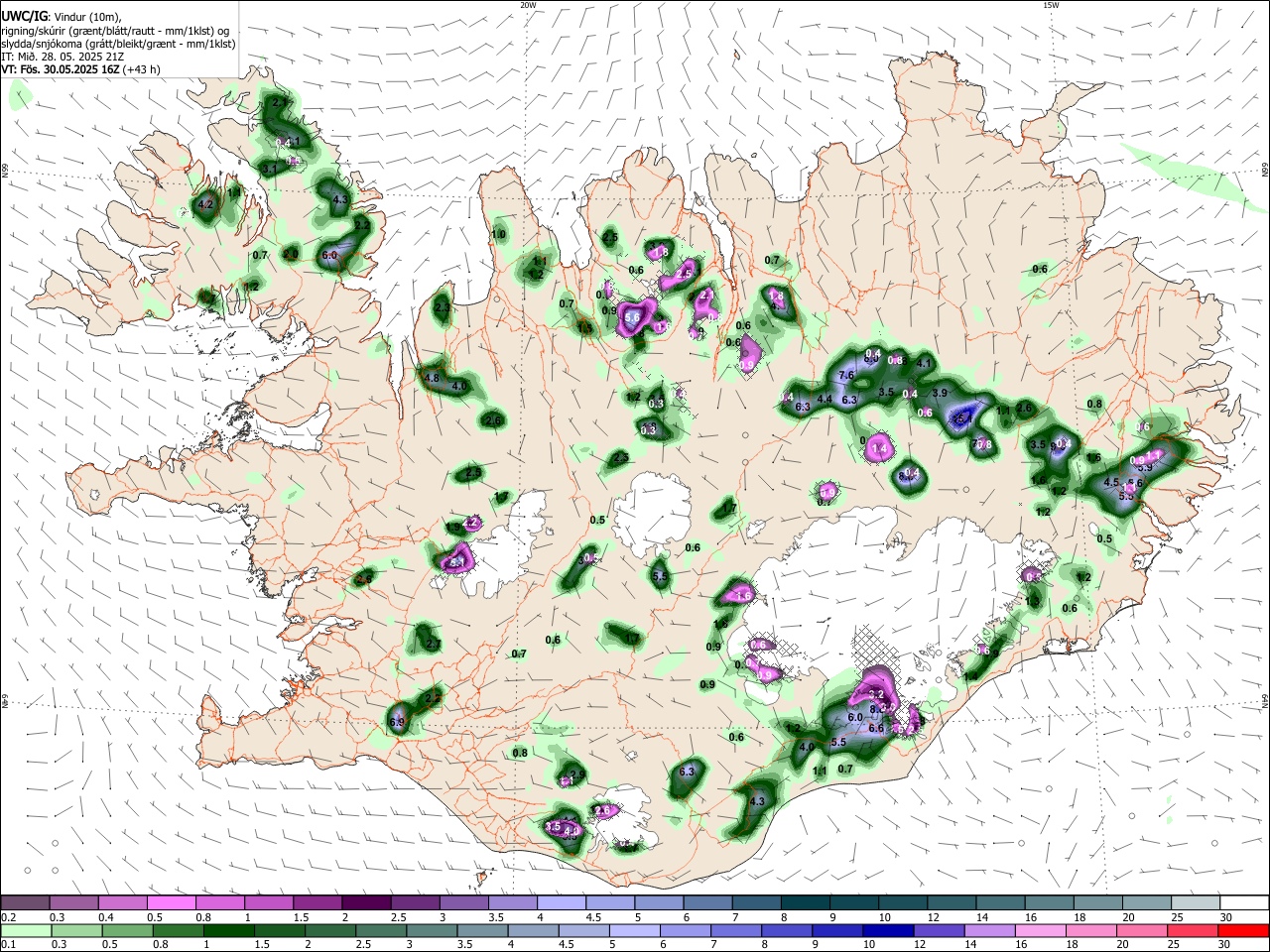Image resolution: width=1270 pixels, height=952 pixels.
Task: Click the 15W longitude label
Action: (1051, 5)
